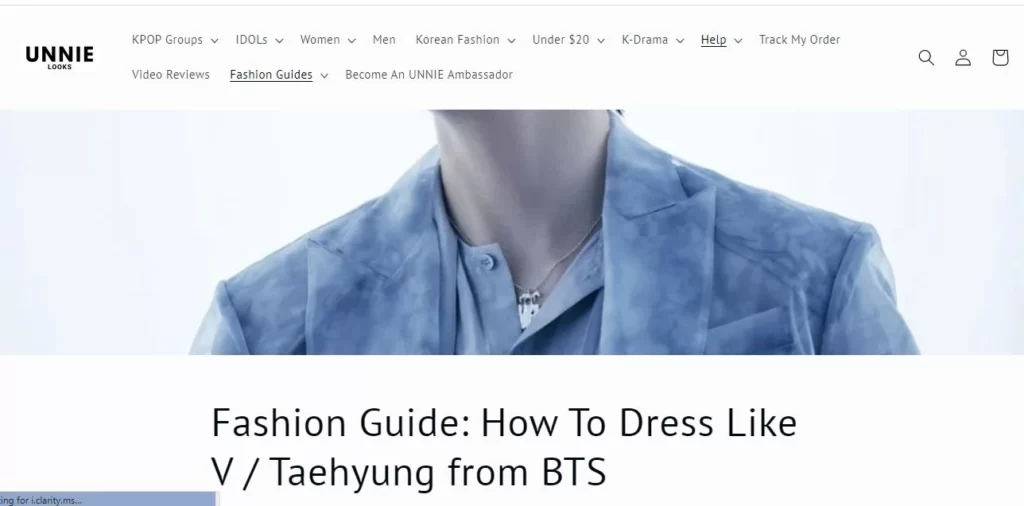Open the IDOLs dropdown menu
Image resolution: width=1024 pixels, height=506 pixels.
tap(259, 40)
